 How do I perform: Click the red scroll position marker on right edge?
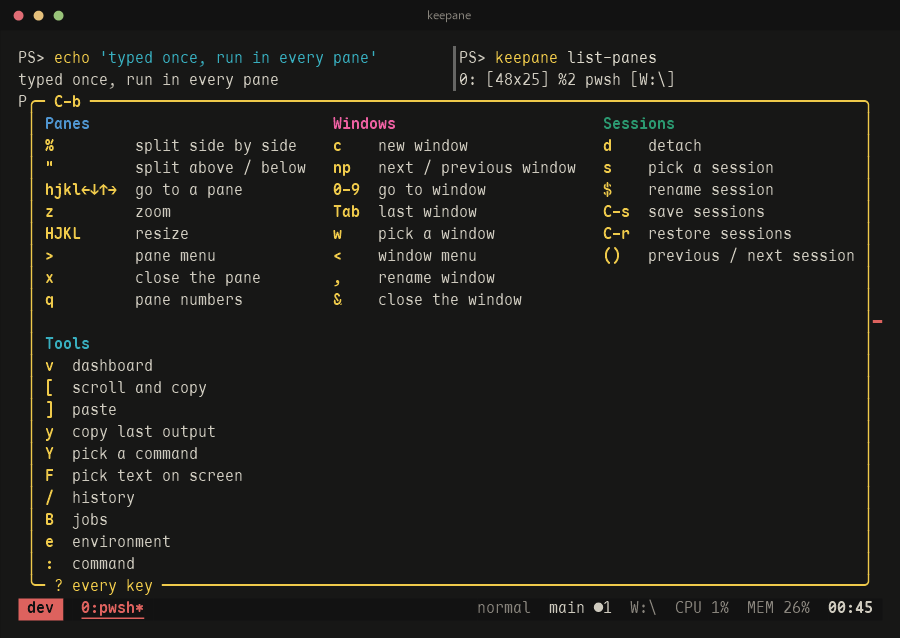coord(877,322)
